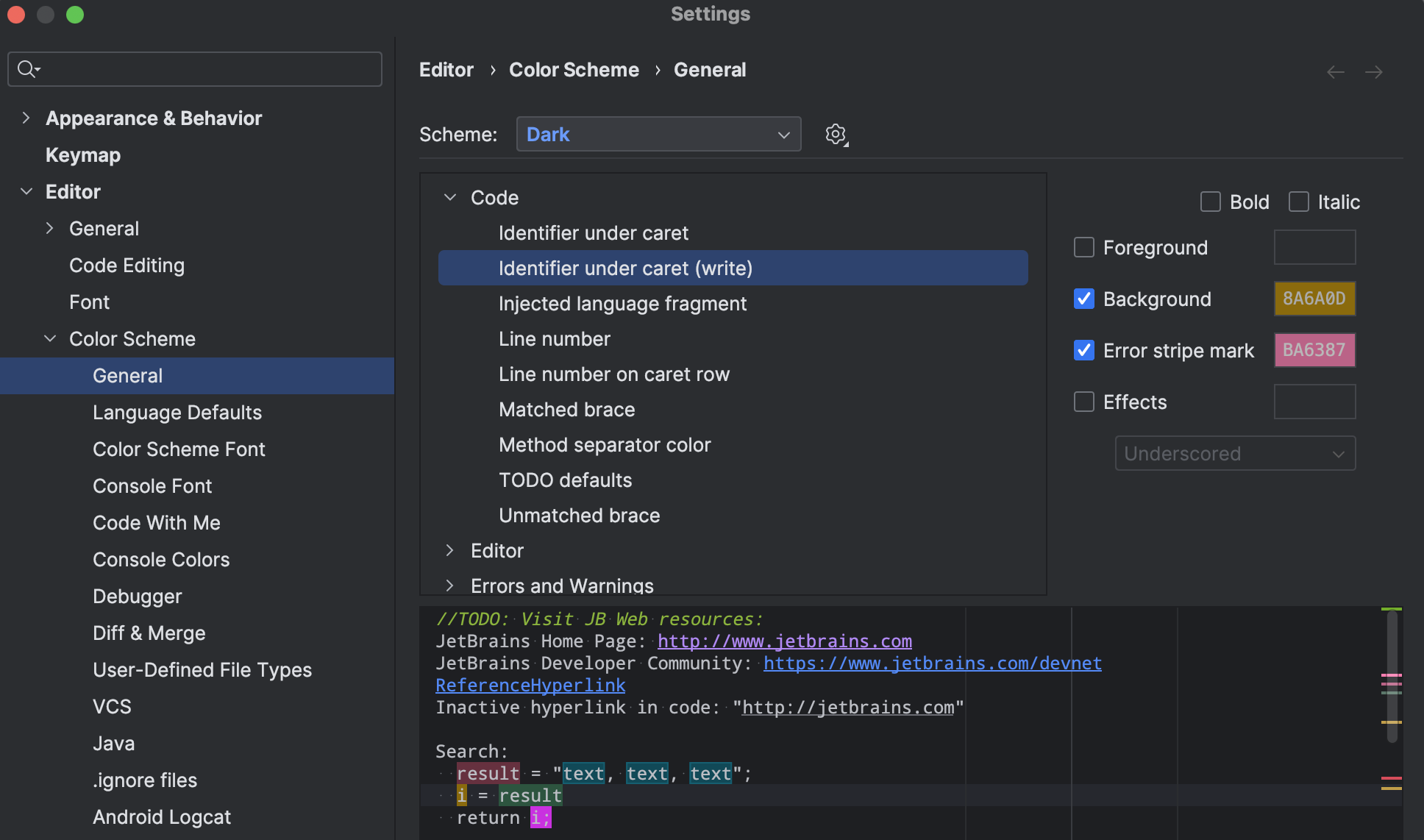
Task: Open the Scheme Dark dropdown
Action: 658,135
